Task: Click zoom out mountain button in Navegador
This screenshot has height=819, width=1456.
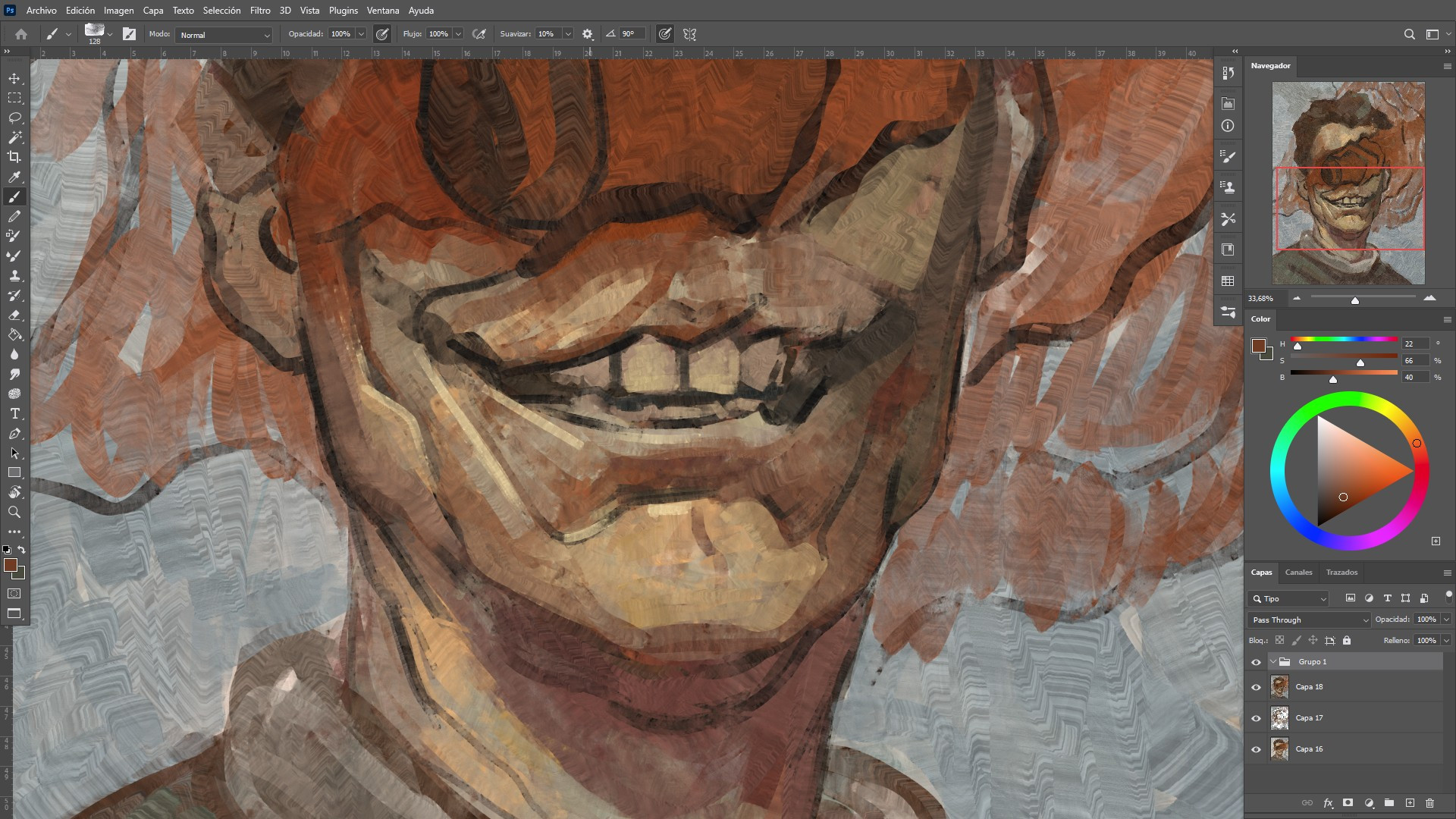Action: click(x=1297, y=298)
